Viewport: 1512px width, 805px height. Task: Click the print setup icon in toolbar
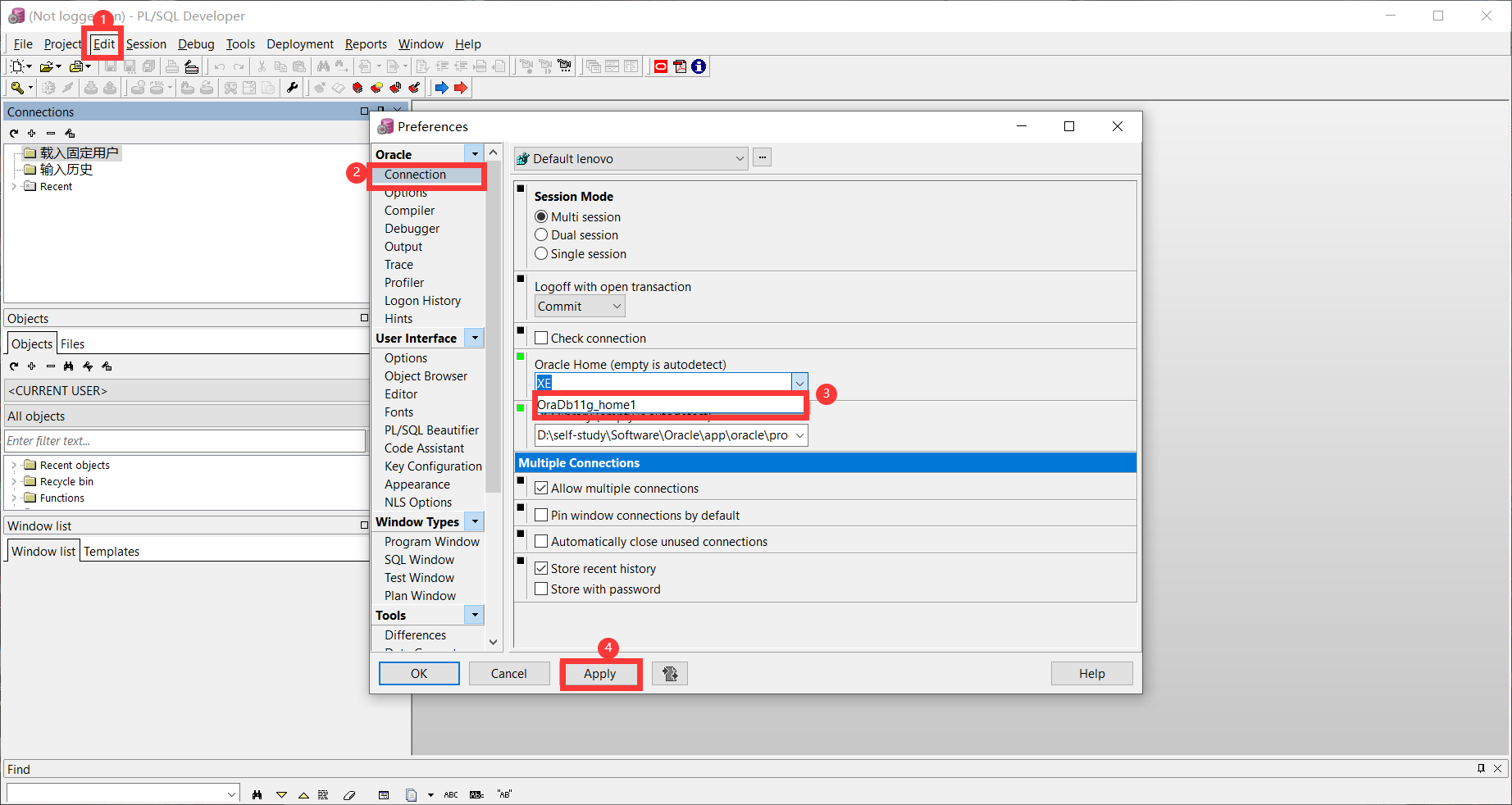[x=191, y=66]
